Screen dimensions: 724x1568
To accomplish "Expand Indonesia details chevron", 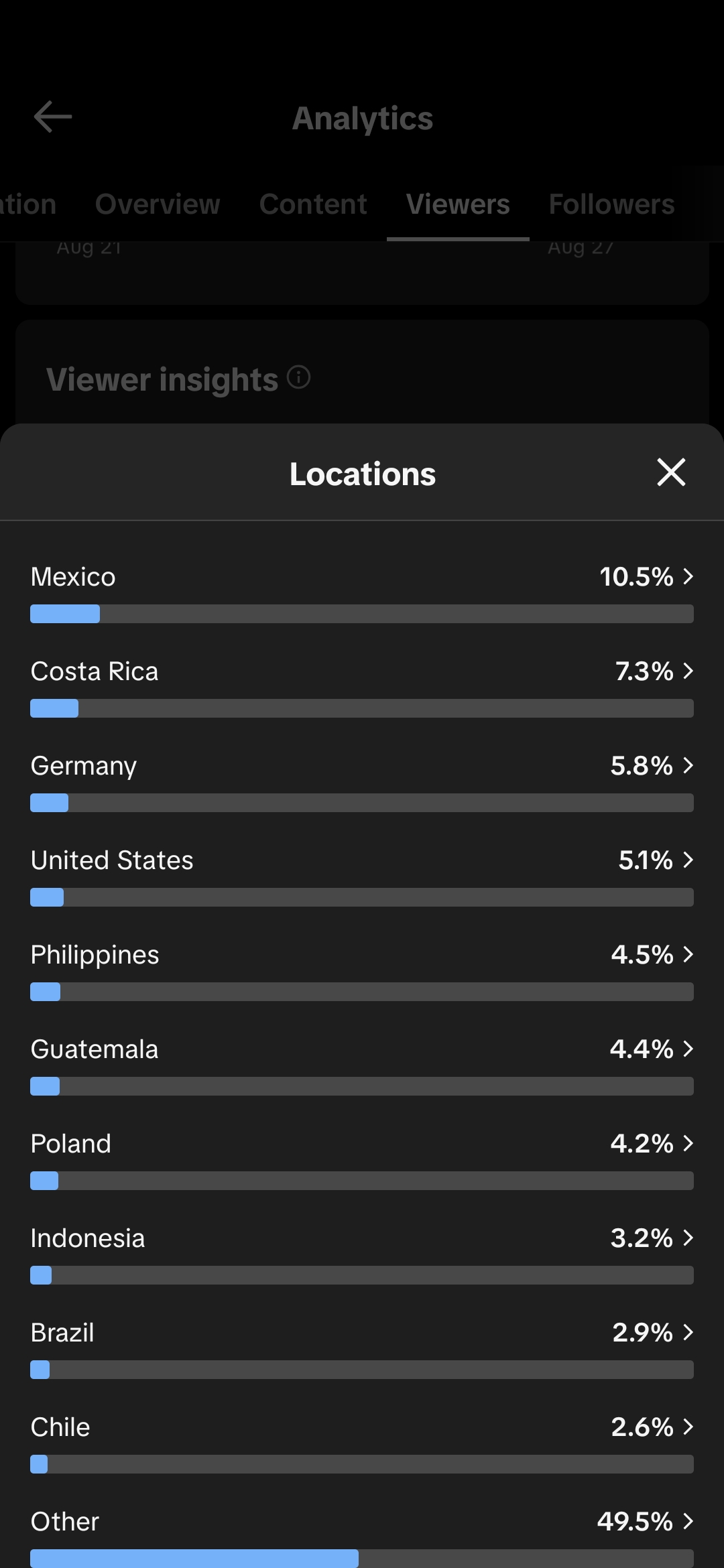I will tap(688, 1238).
